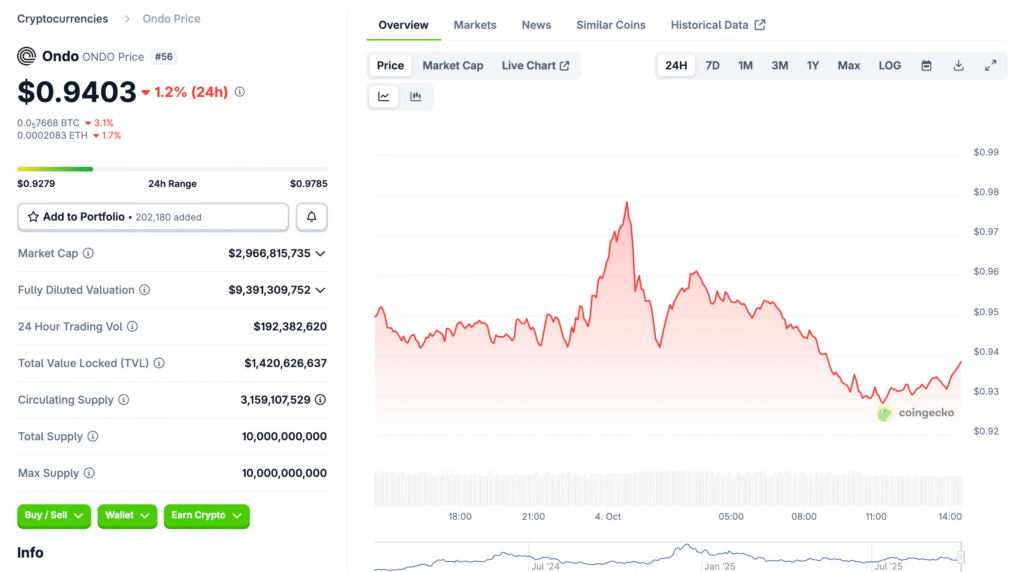The width and height of the screenshot is (1024, 572).
Task: Go to Cryptocurrencies breadcrumb link
Action: (x=63, y=19)
